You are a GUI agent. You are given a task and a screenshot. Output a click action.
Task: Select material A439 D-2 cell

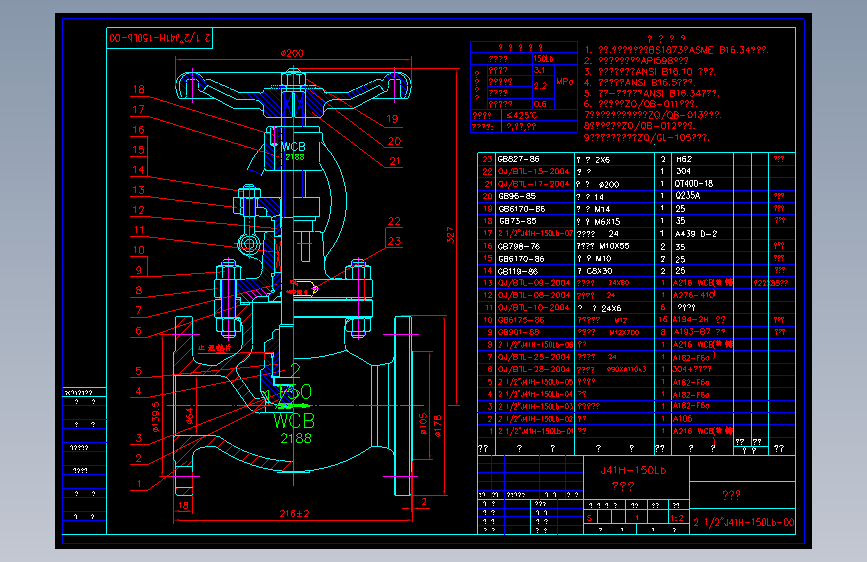(696, 234)
